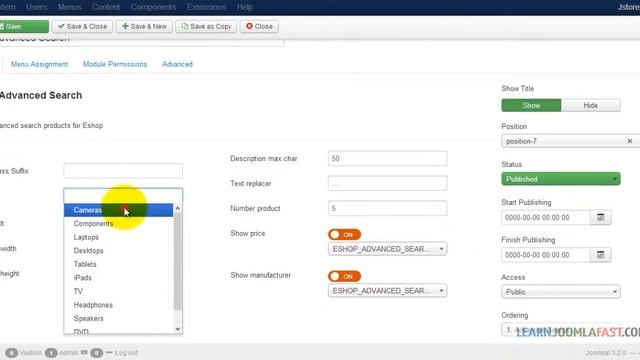Open the dropdown under Show price
This screenshot has height=360, width=640.
coord(387,249)
